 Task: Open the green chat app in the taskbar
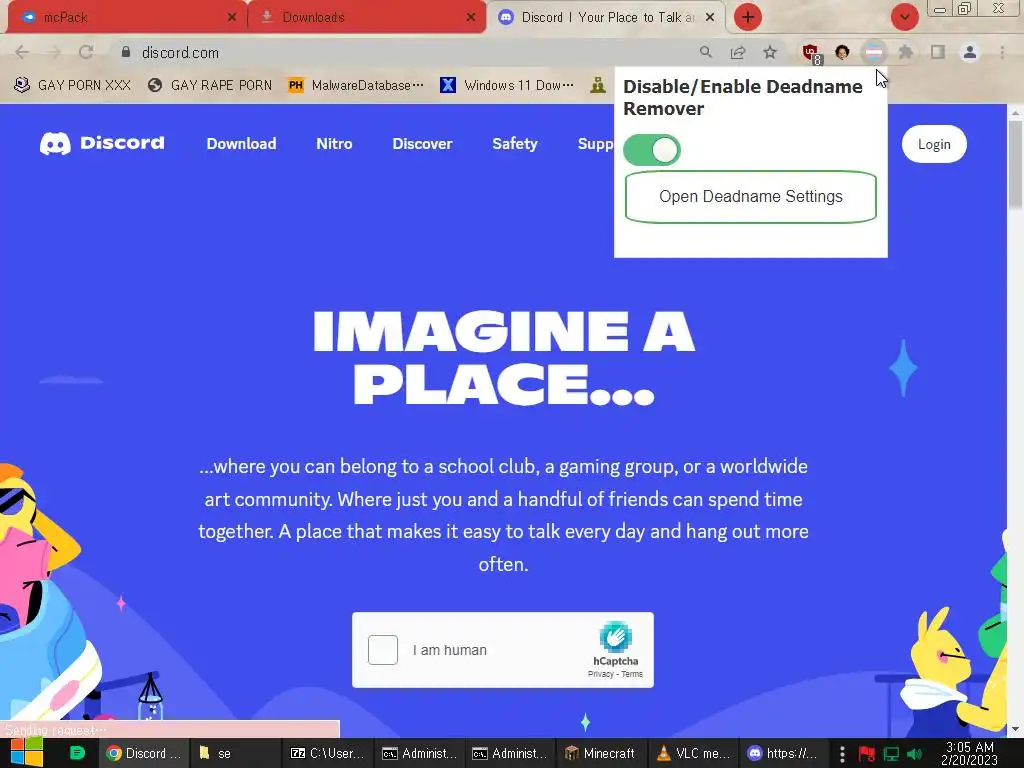coord(77,753)
